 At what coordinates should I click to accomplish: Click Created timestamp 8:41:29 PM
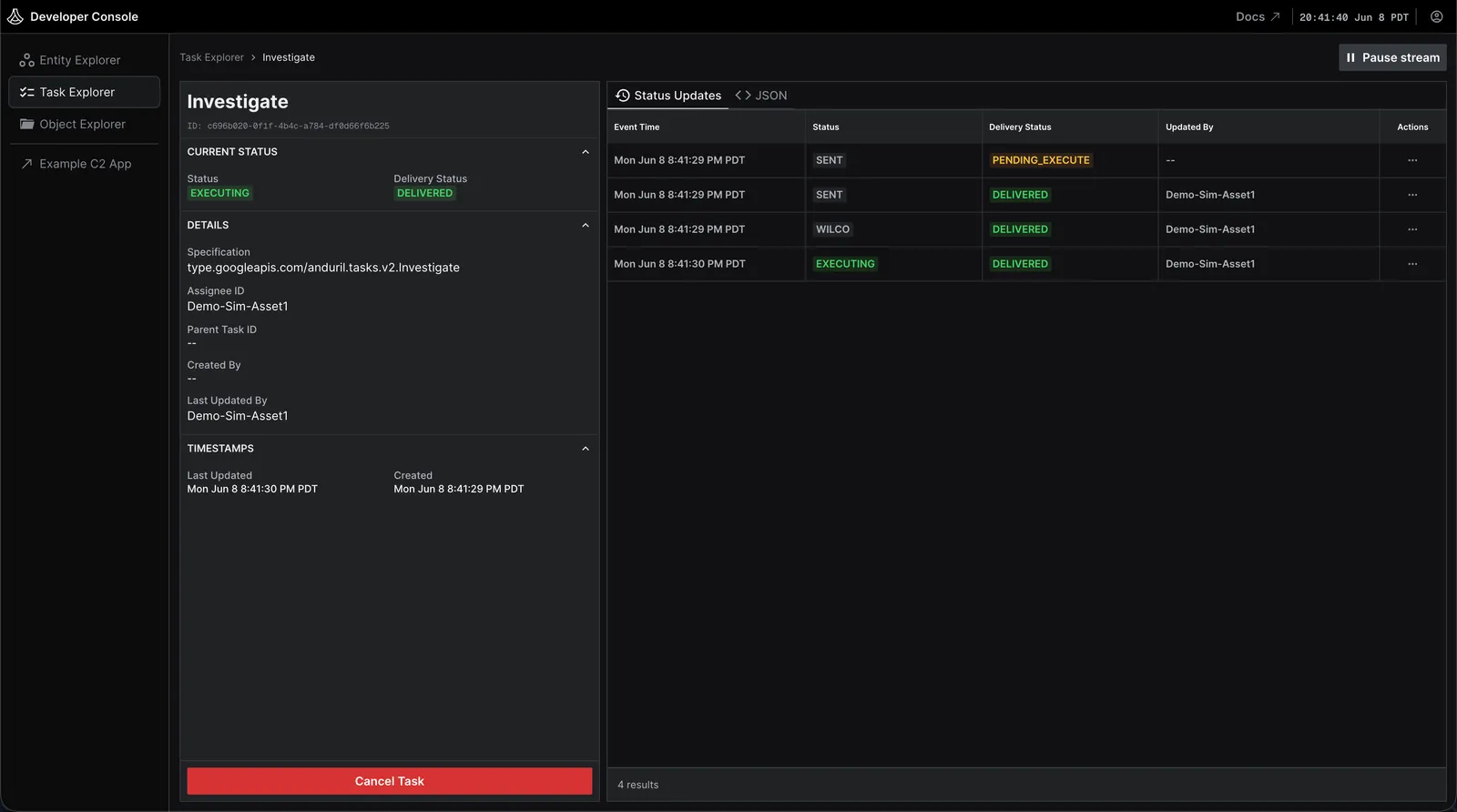click(x=459, y=489)
